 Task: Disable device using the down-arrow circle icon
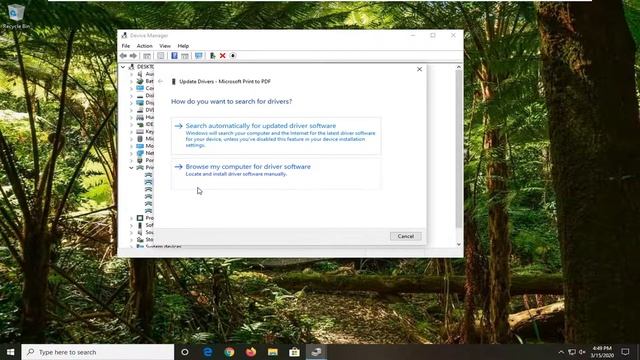233,56
